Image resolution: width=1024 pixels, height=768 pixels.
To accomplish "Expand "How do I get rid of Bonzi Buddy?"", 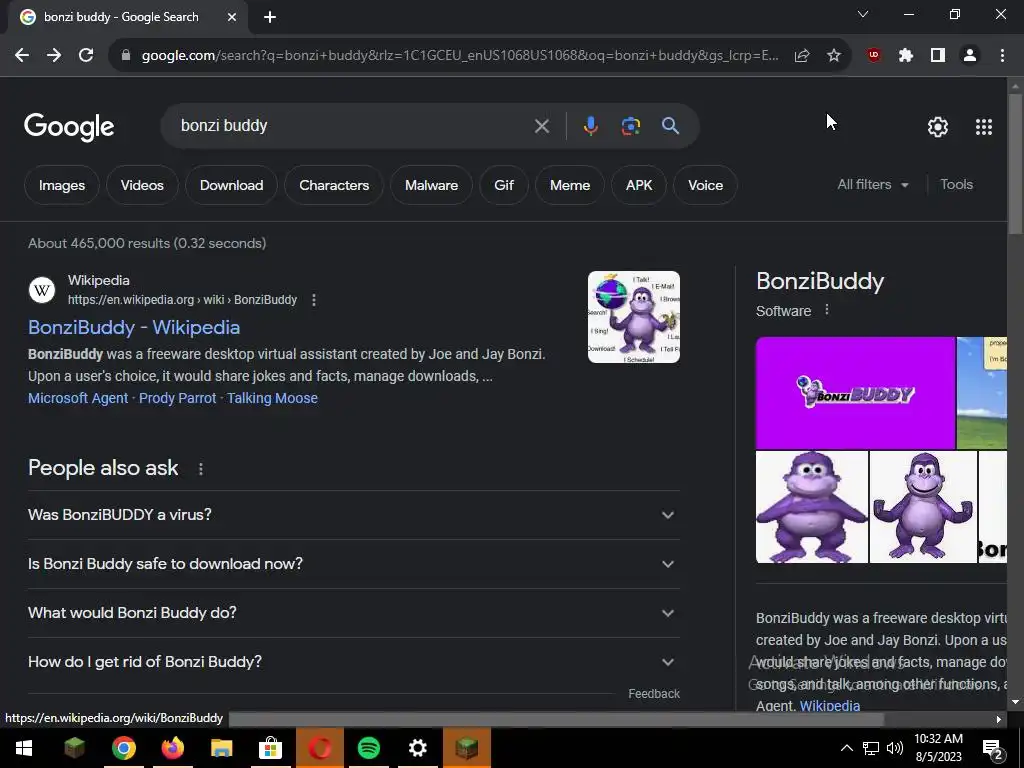I will pyautogui.click(x=354, y=662).
